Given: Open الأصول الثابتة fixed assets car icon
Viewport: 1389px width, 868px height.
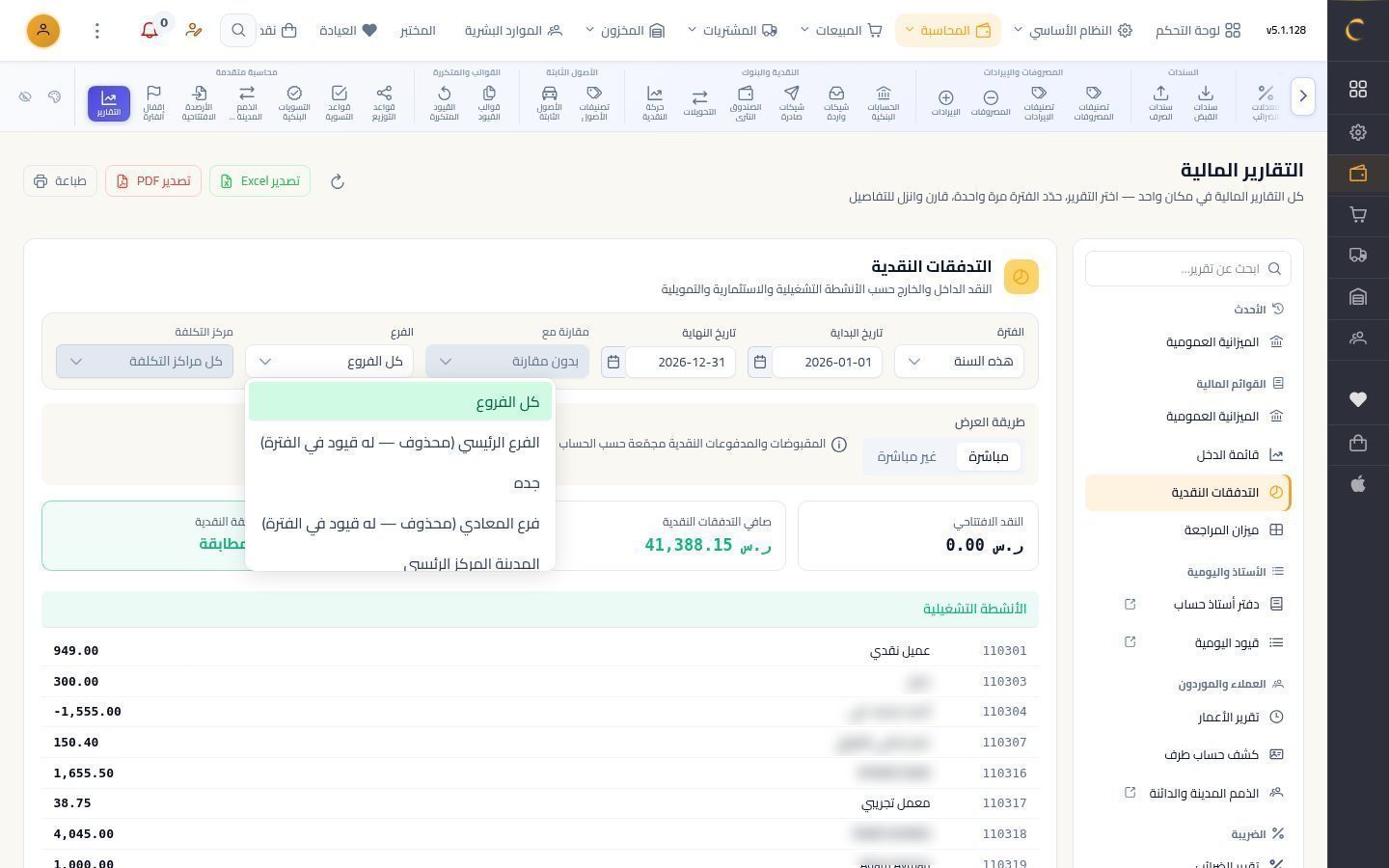Looking at the screenshot, I should click(549, 102).
